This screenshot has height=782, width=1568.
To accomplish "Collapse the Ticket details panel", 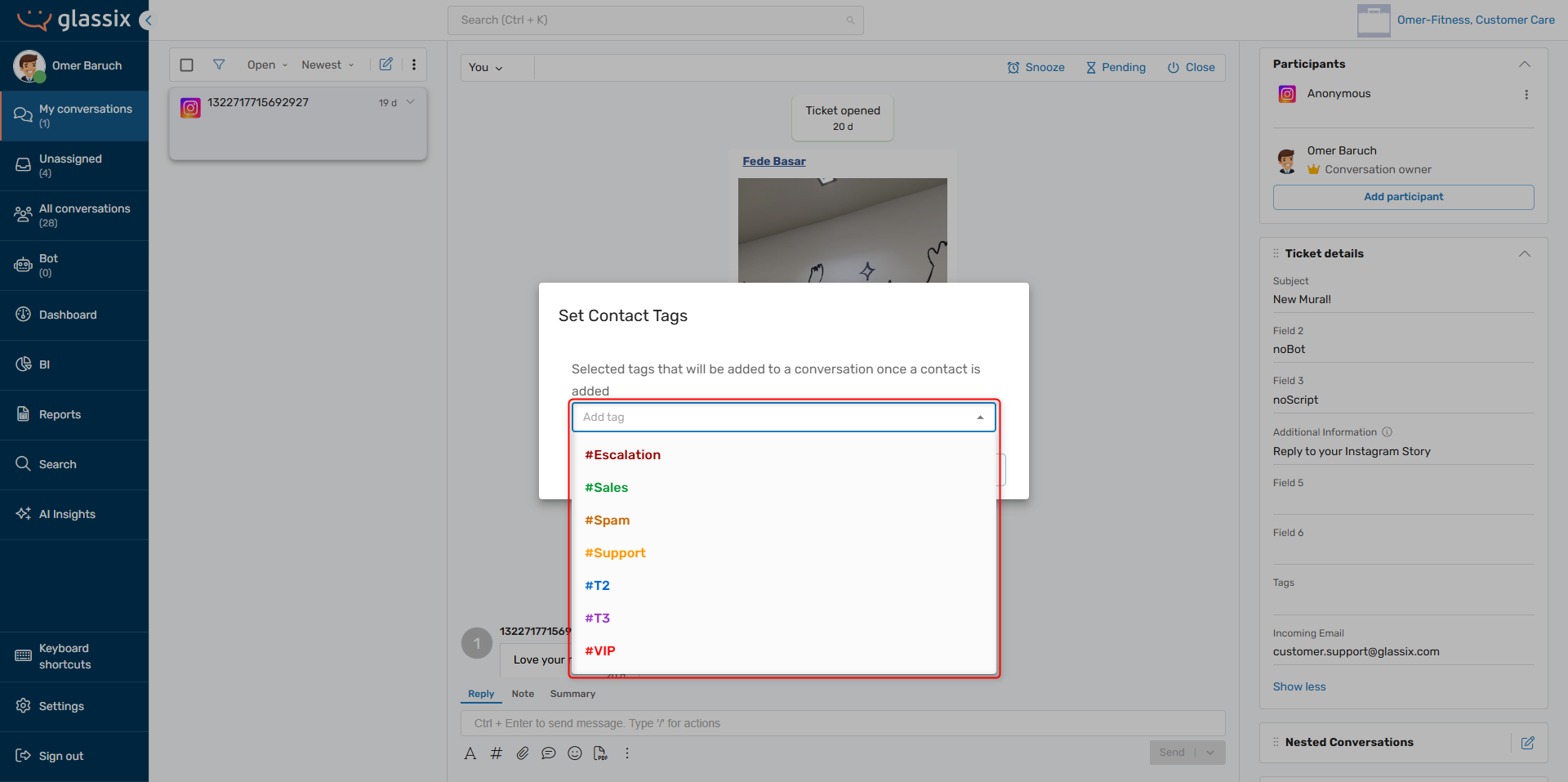I will [1524, 254].
